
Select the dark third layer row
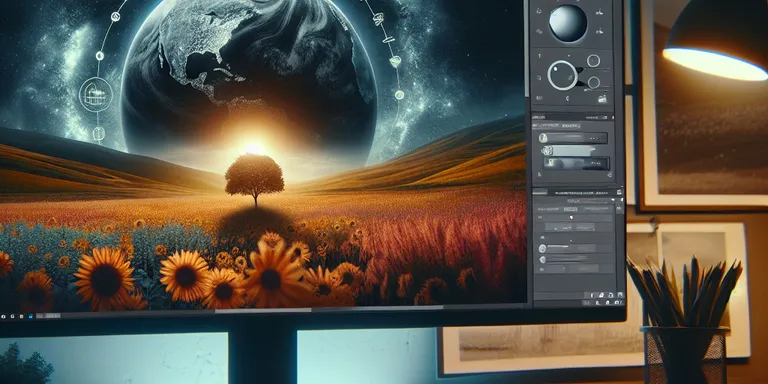pyautogui.click(x=576, y=163)
